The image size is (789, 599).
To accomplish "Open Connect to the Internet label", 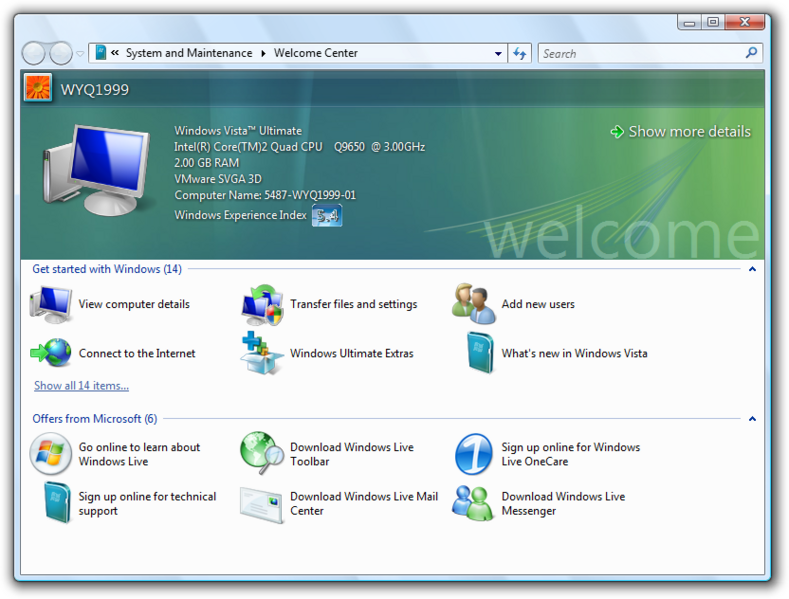I will click(137, 353).
